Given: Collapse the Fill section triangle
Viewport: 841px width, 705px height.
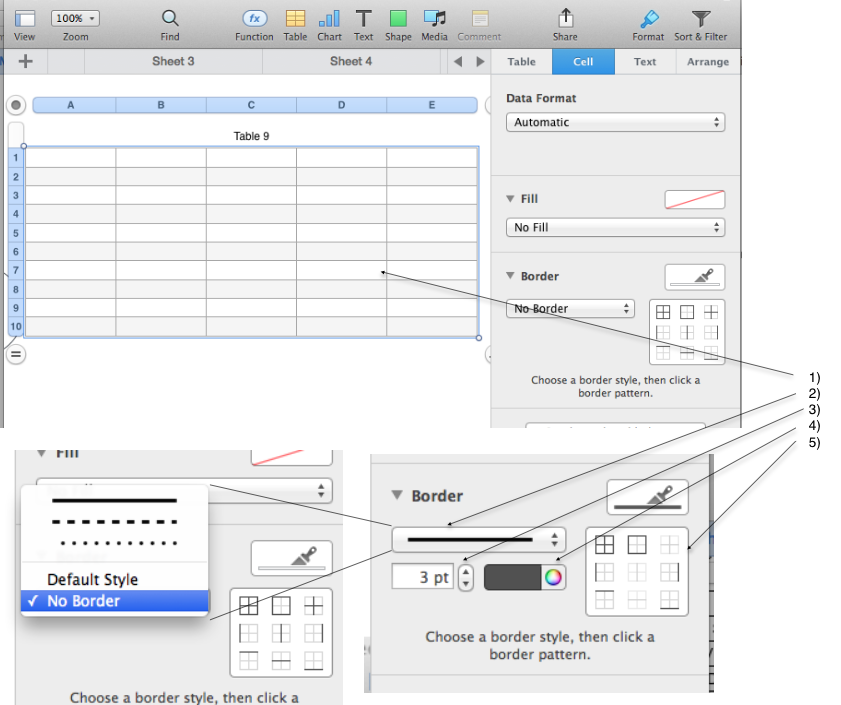Looking at the screenshot, I should pyautogui.click(x=510, y=199).
